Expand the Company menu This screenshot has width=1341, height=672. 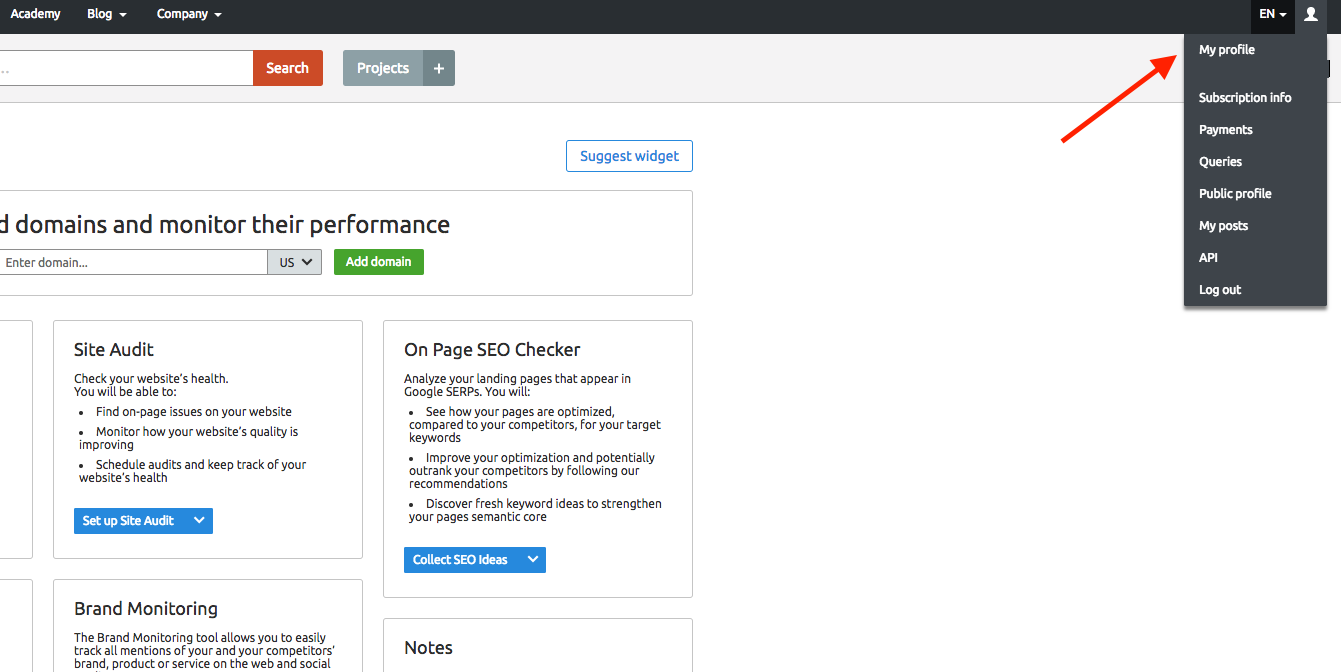tap(189, 14)
